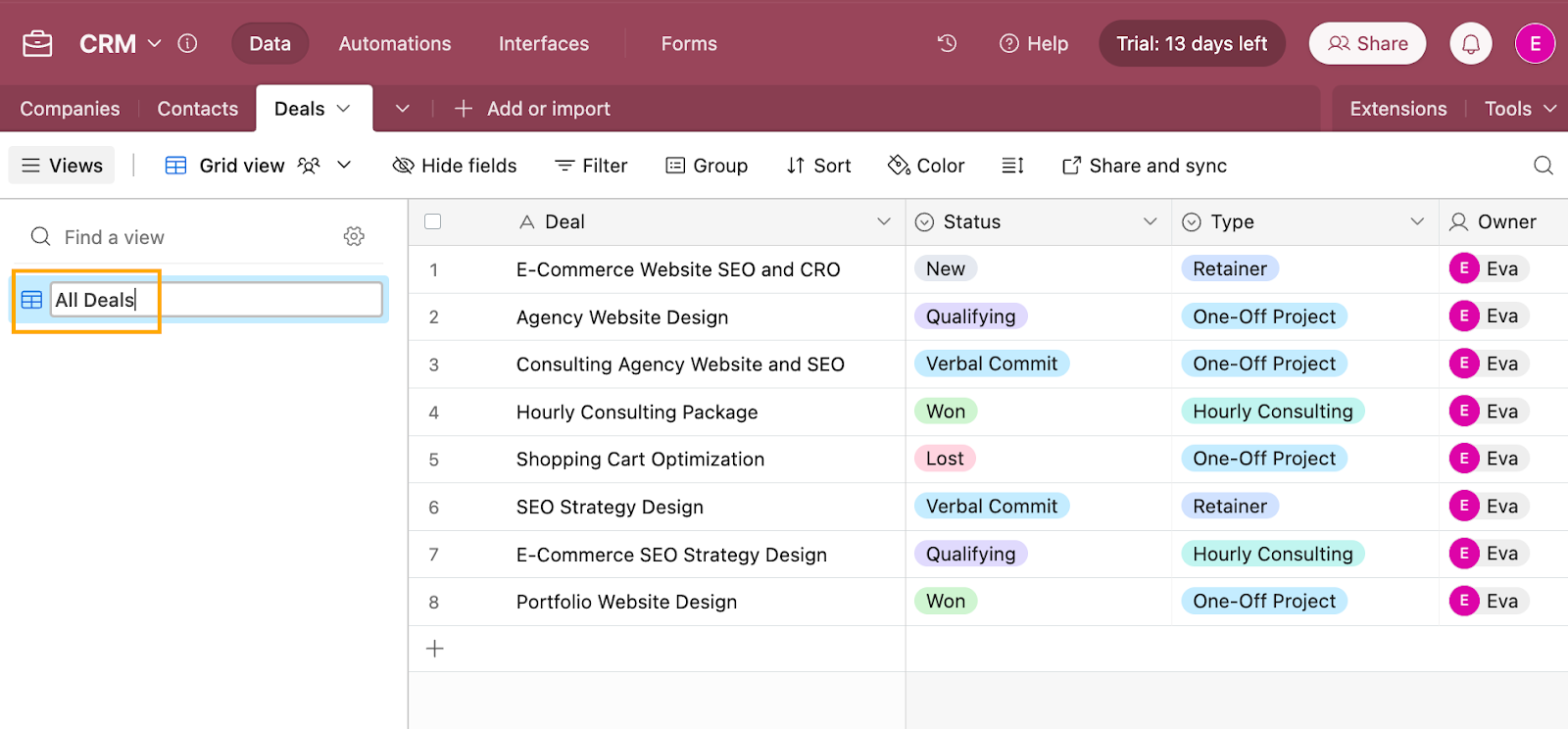Click the view name input All Deals
The height and width of the screenshot is (729, 1568).
pos(217,300)
